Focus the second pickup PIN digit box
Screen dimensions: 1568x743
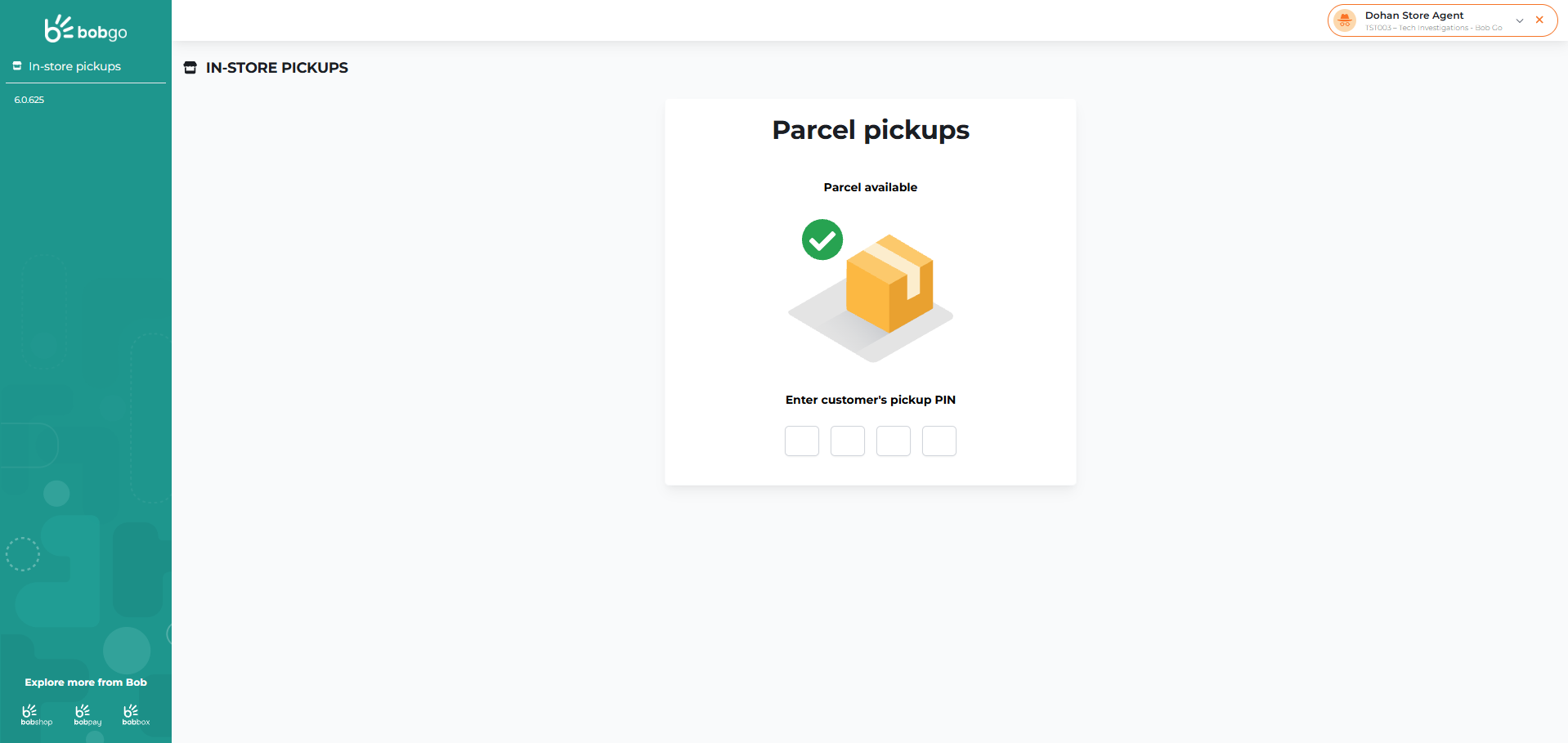pyautogui.click(x=848, y=441)
